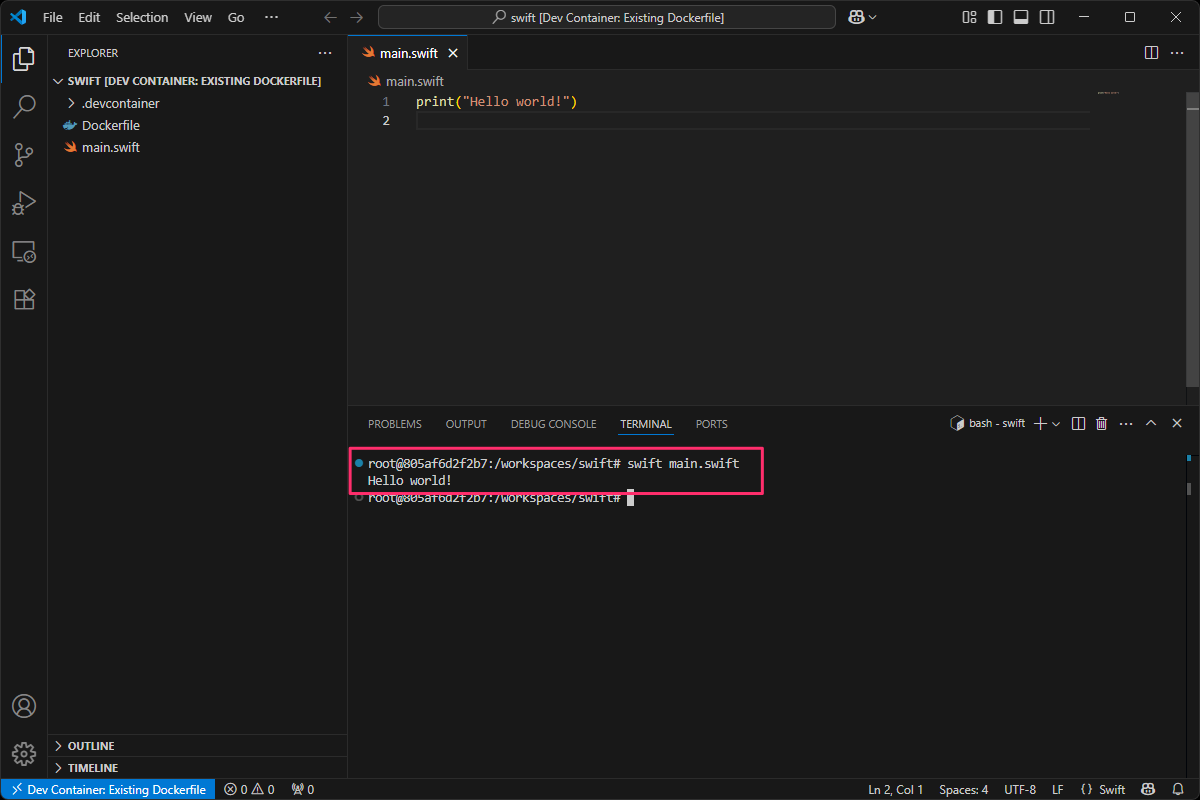The width and height of the screenshot is (1200, 800).
Task: Create a new terminal with plus icon
Action: pyautogui.click(x=1040, y=424)
